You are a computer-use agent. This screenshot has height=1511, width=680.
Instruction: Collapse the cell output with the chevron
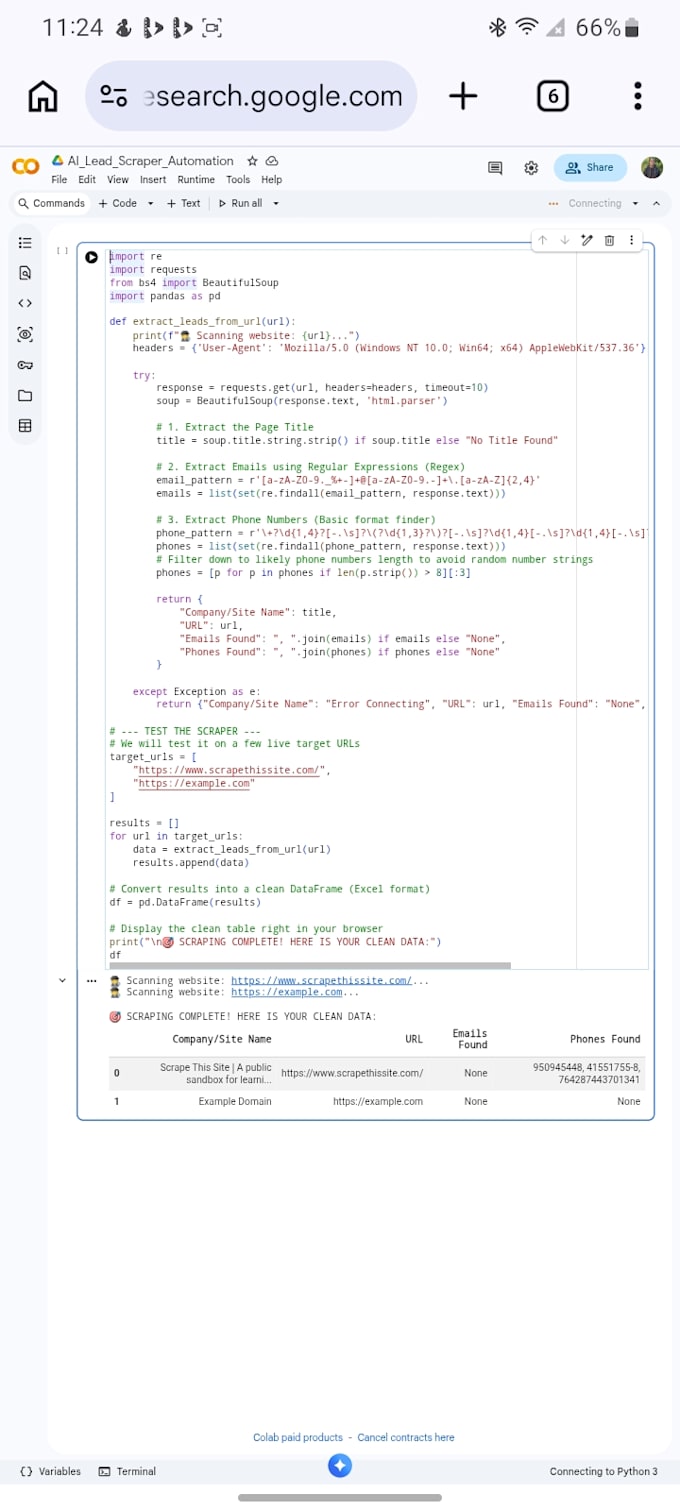point(64,981)
